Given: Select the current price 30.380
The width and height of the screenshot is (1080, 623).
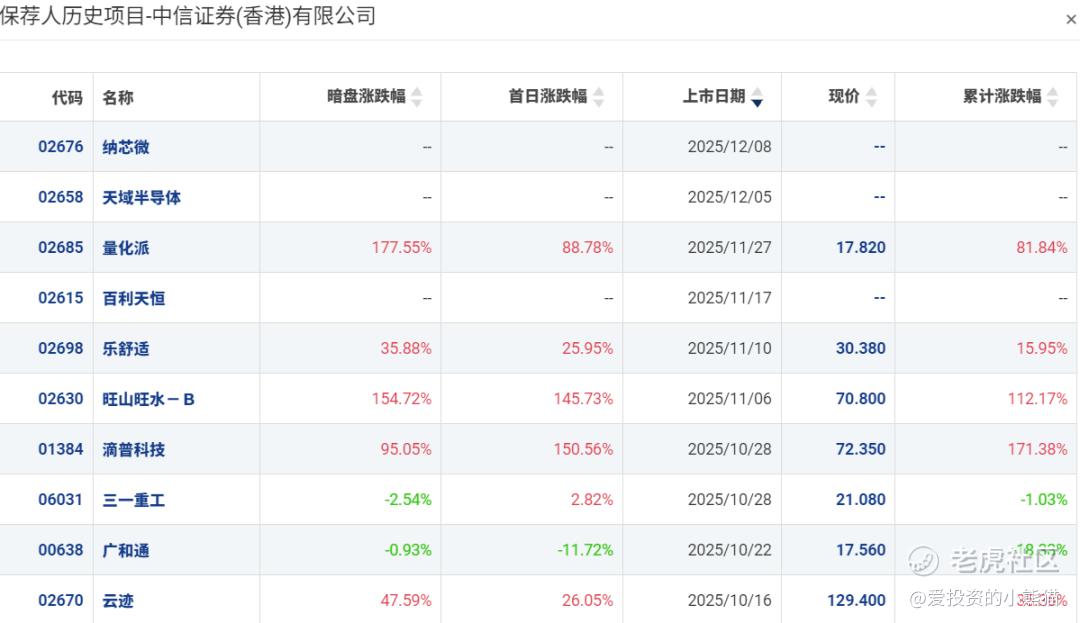Looking at the screenshot, I should coord(861,348).
